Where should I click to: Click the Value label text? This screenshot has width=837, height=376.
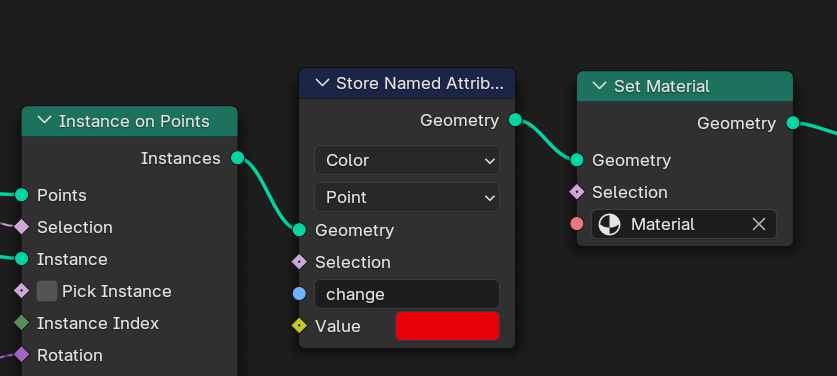(337, 326)
